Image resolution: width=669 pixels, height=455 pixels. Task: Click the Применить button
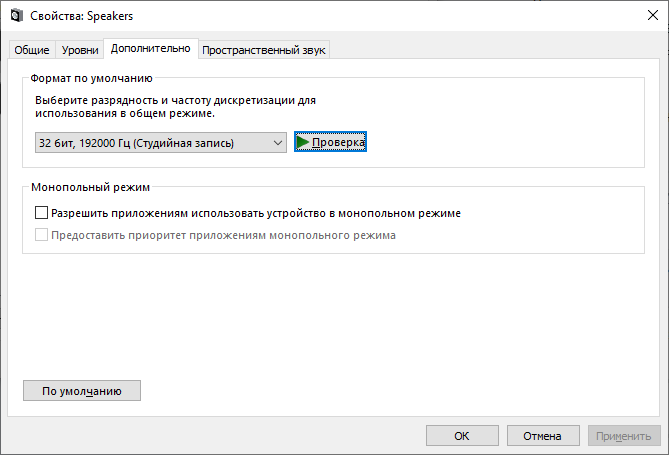coord(624,436)
